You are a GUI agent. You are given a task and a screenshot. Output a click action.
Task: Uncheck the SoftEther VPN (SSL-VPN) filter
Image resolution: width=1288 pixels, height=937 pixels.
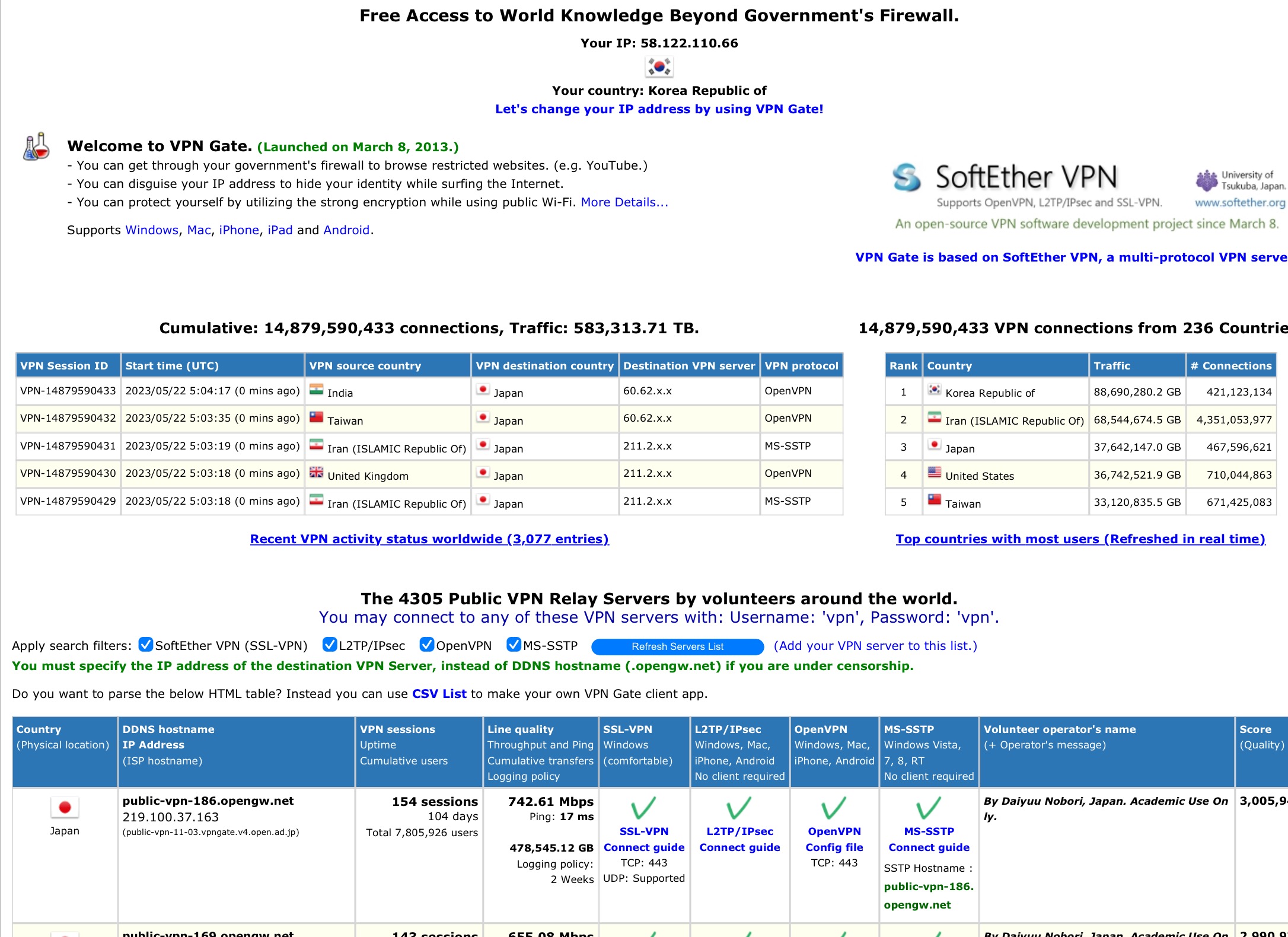point(145,645)
